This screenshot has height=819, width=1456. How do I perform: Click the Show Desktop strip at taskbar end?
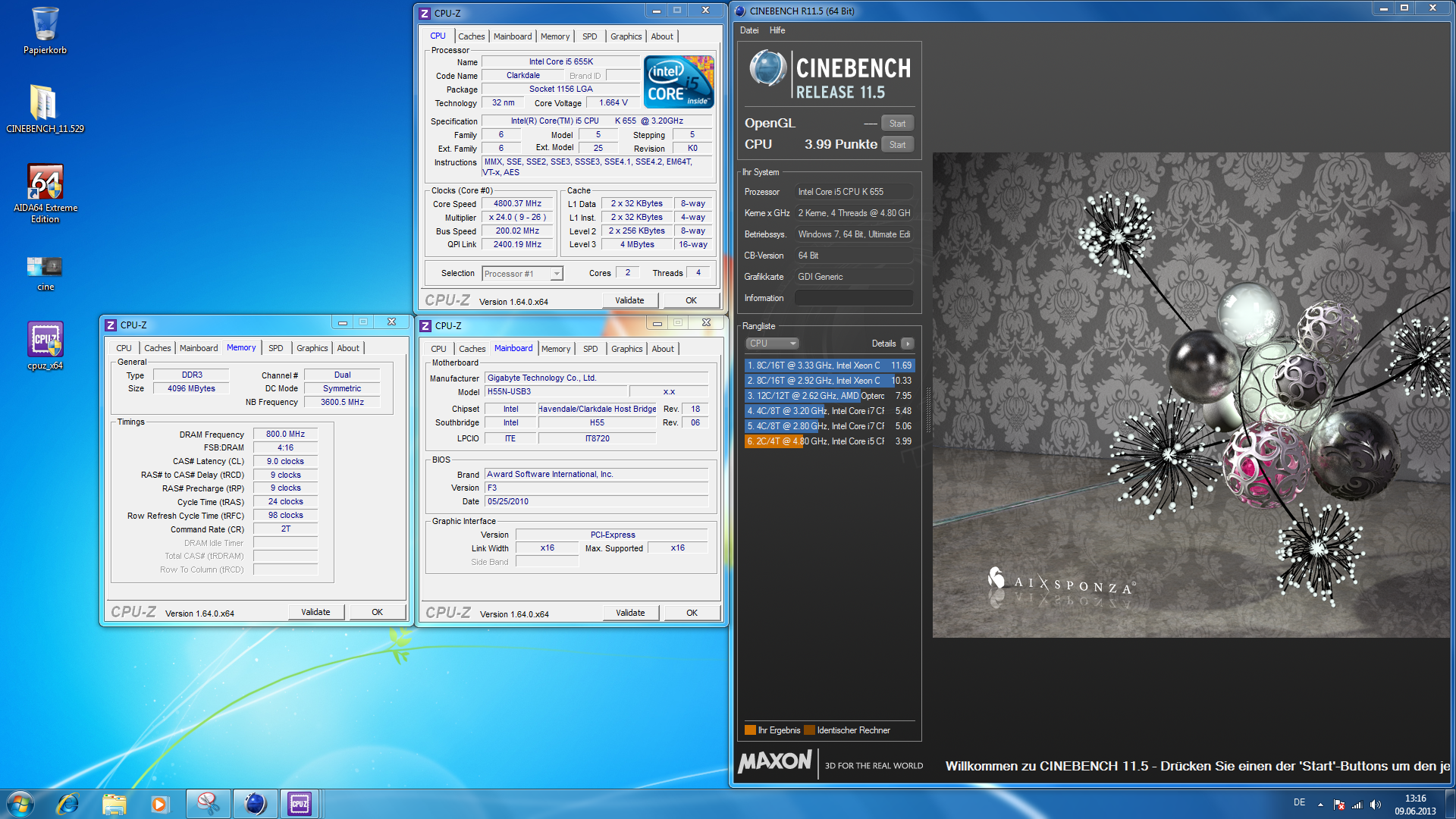point(1451,804)
